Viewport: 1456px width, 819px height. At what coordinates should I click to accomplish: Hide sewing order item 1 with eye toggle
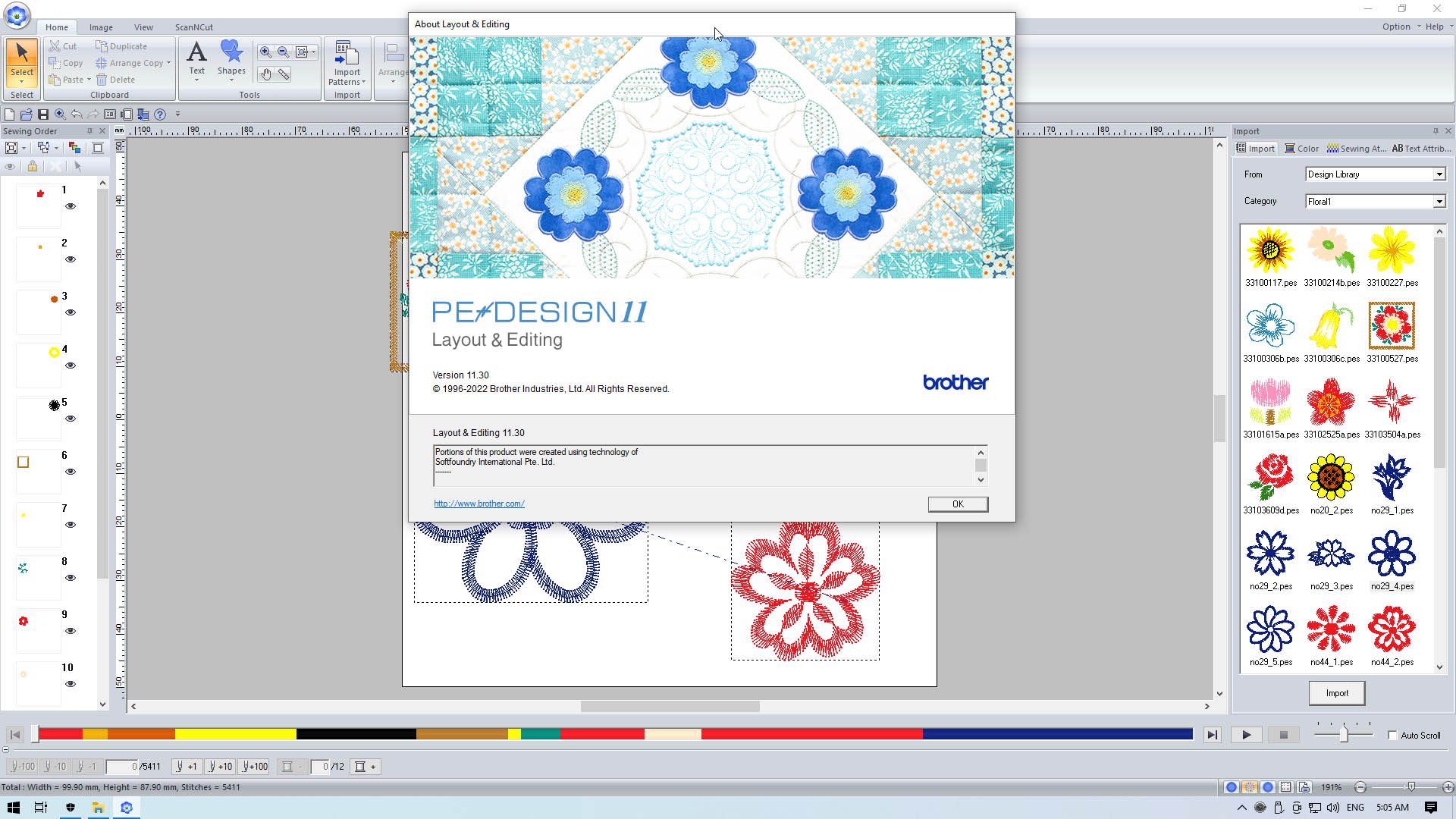pyautogui.click(x=70, y=206)
